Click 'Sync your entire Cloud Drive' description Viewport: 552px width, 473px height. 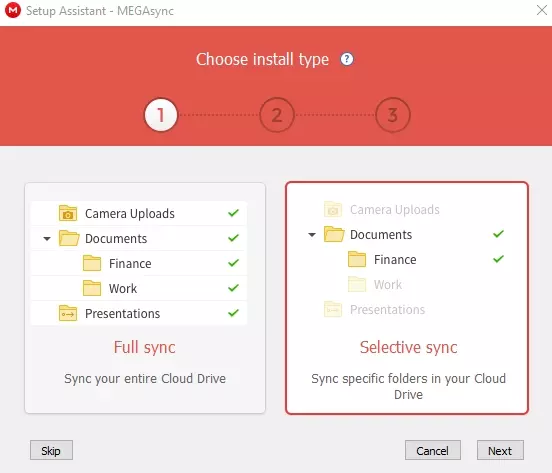click(145, 379)
